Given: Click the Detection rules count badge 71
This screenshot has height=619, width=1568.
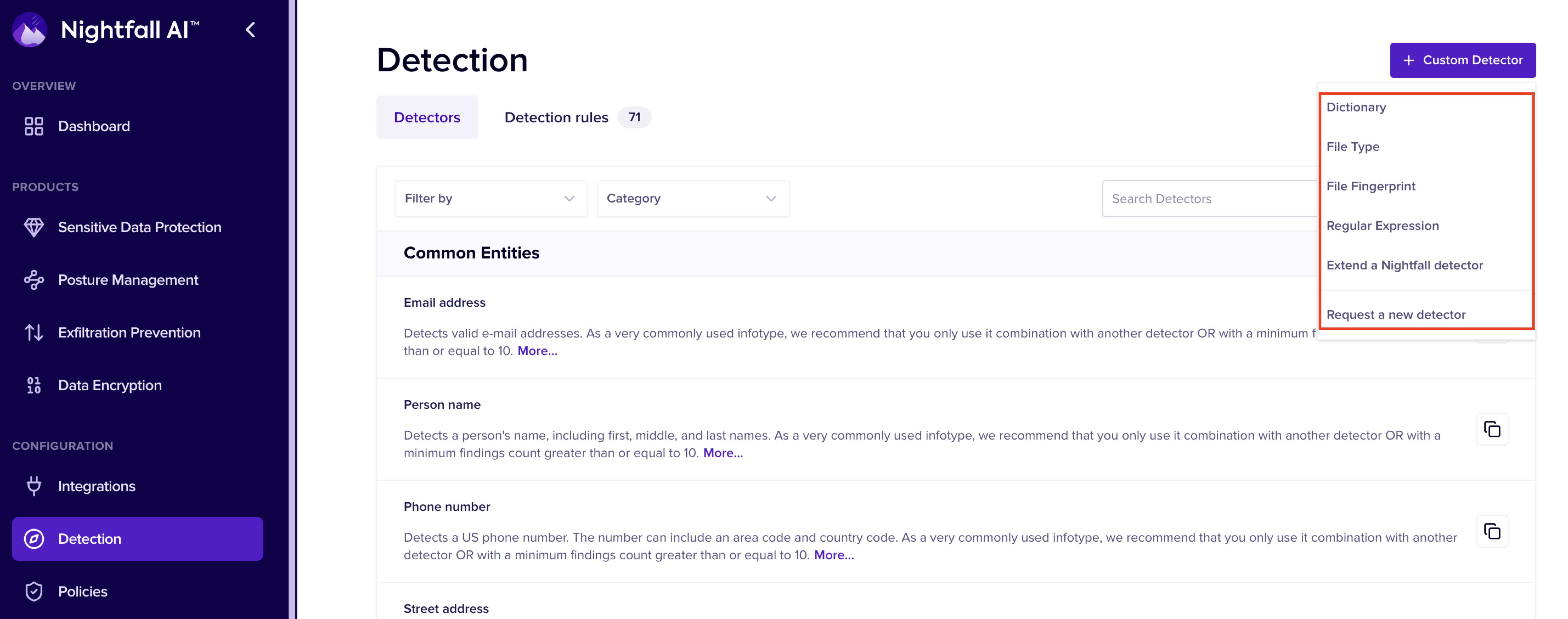Looking at the screenshot, I should (634, 117).
